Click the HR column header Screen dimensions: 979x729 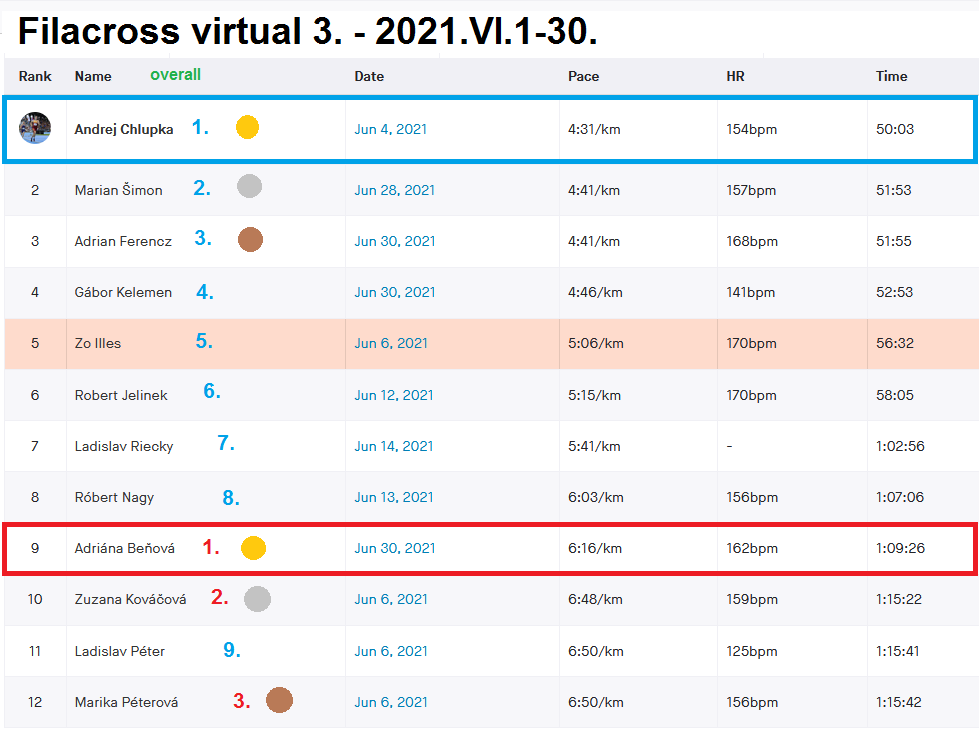pyautogui.click(x=735, y=76)
